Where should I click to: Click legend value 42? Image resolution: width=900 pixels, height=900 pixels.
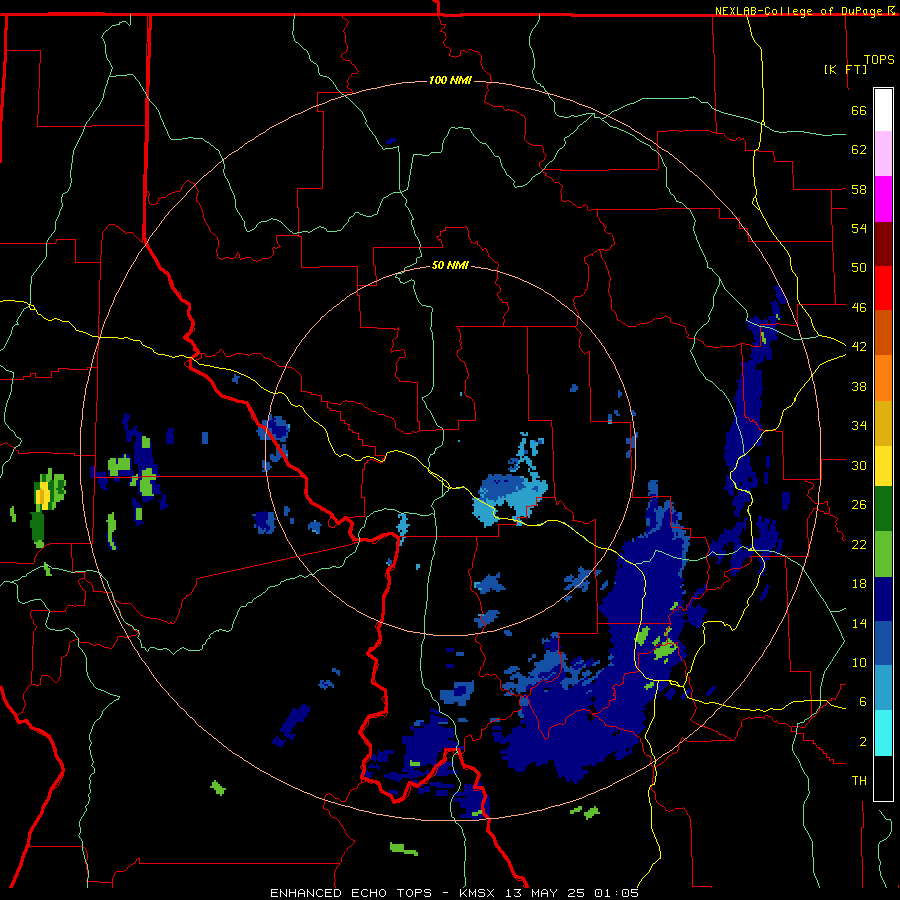859,346
